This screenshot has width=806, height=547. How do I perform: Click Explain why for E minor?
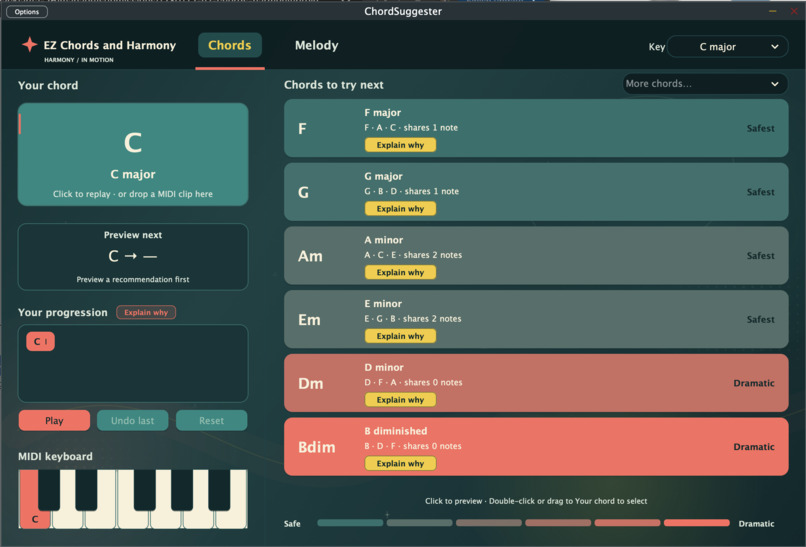coord(400,336)
